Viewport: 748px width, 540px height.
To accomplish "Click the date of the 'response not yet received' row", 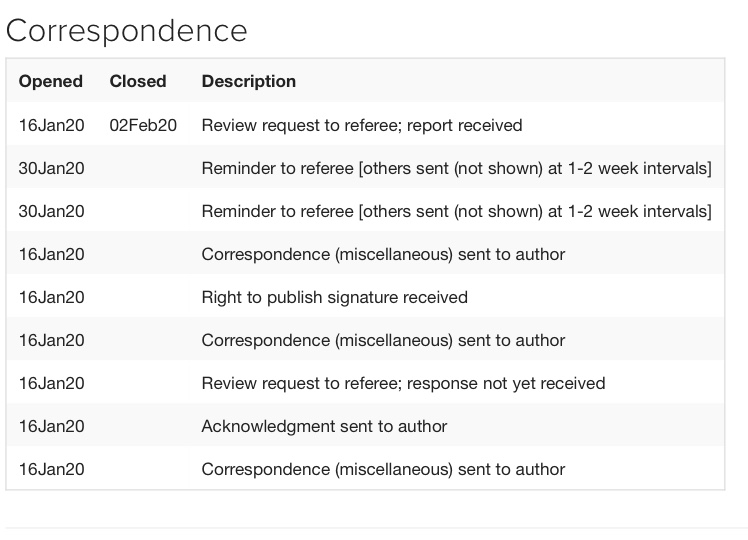I will click(x=52, y=383).
